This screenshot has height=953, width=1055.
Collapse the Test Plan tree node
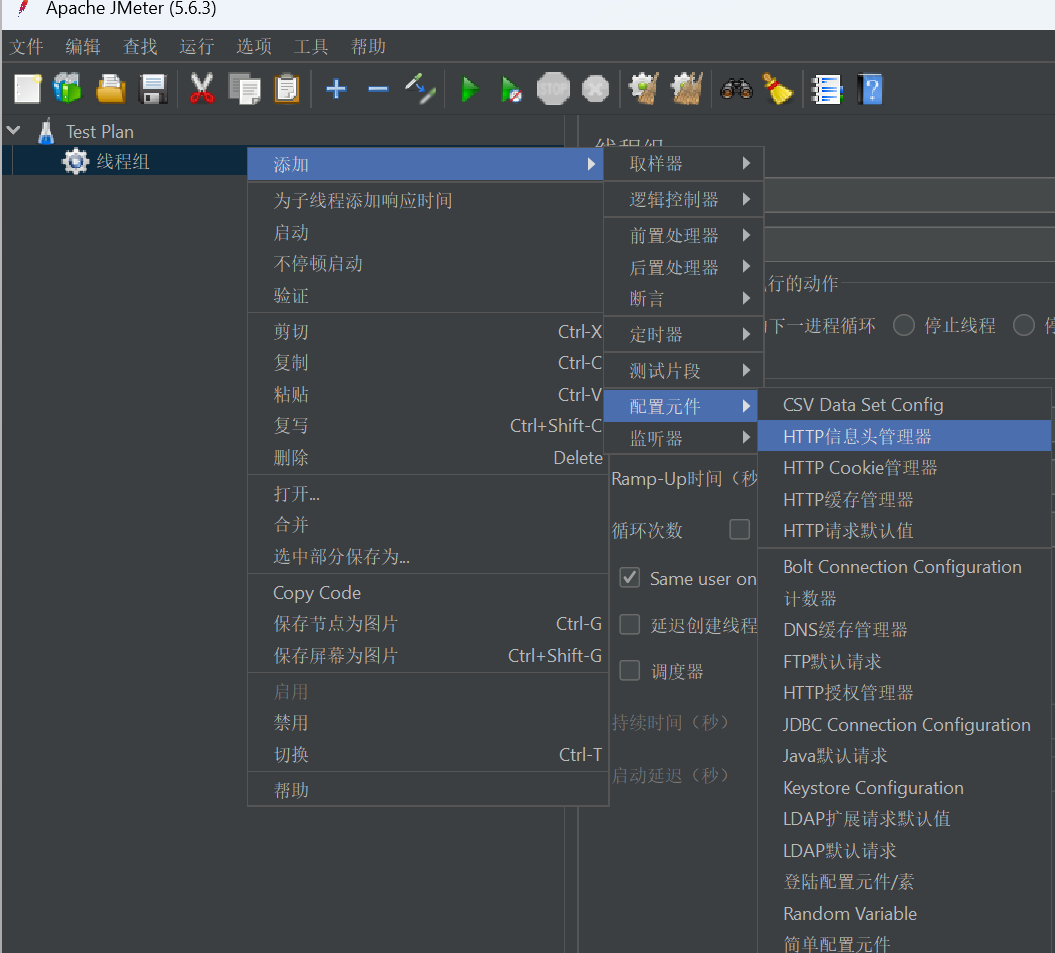13,131
